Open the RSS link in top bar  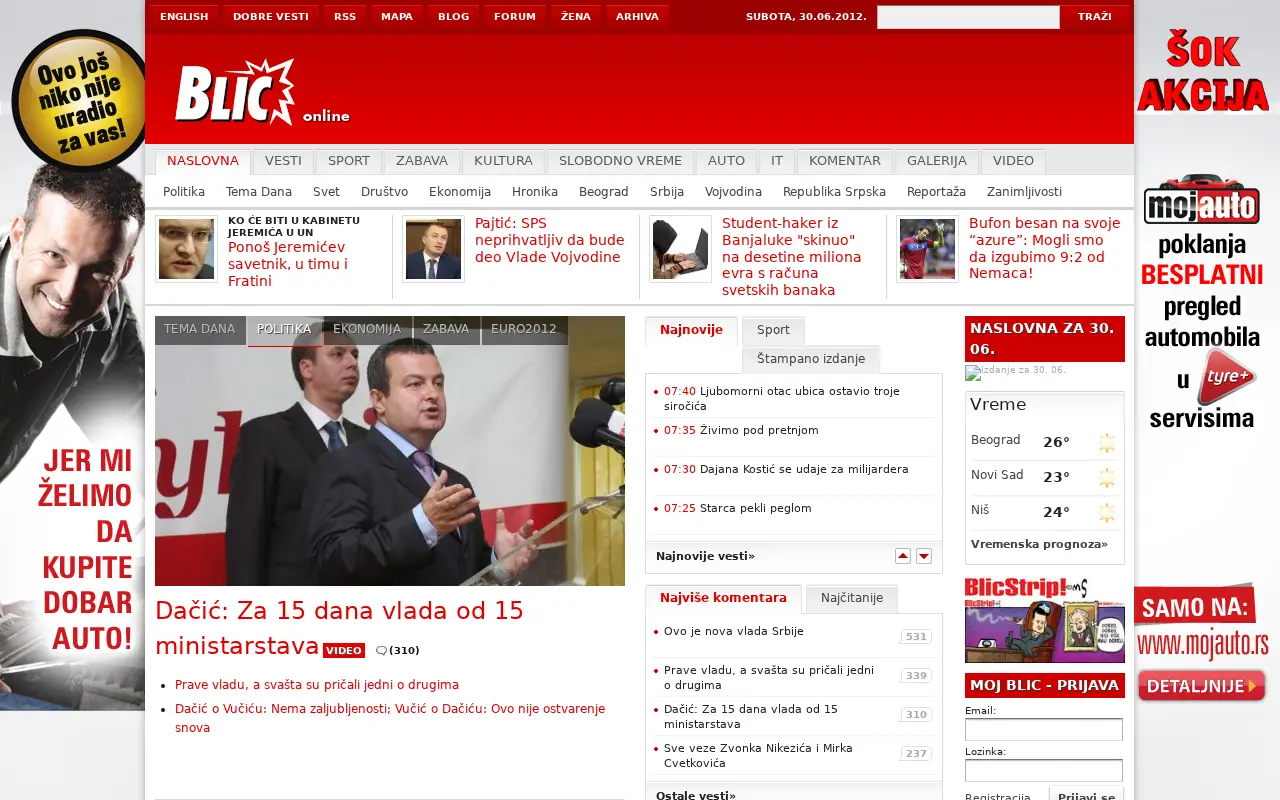click(345, 17)
